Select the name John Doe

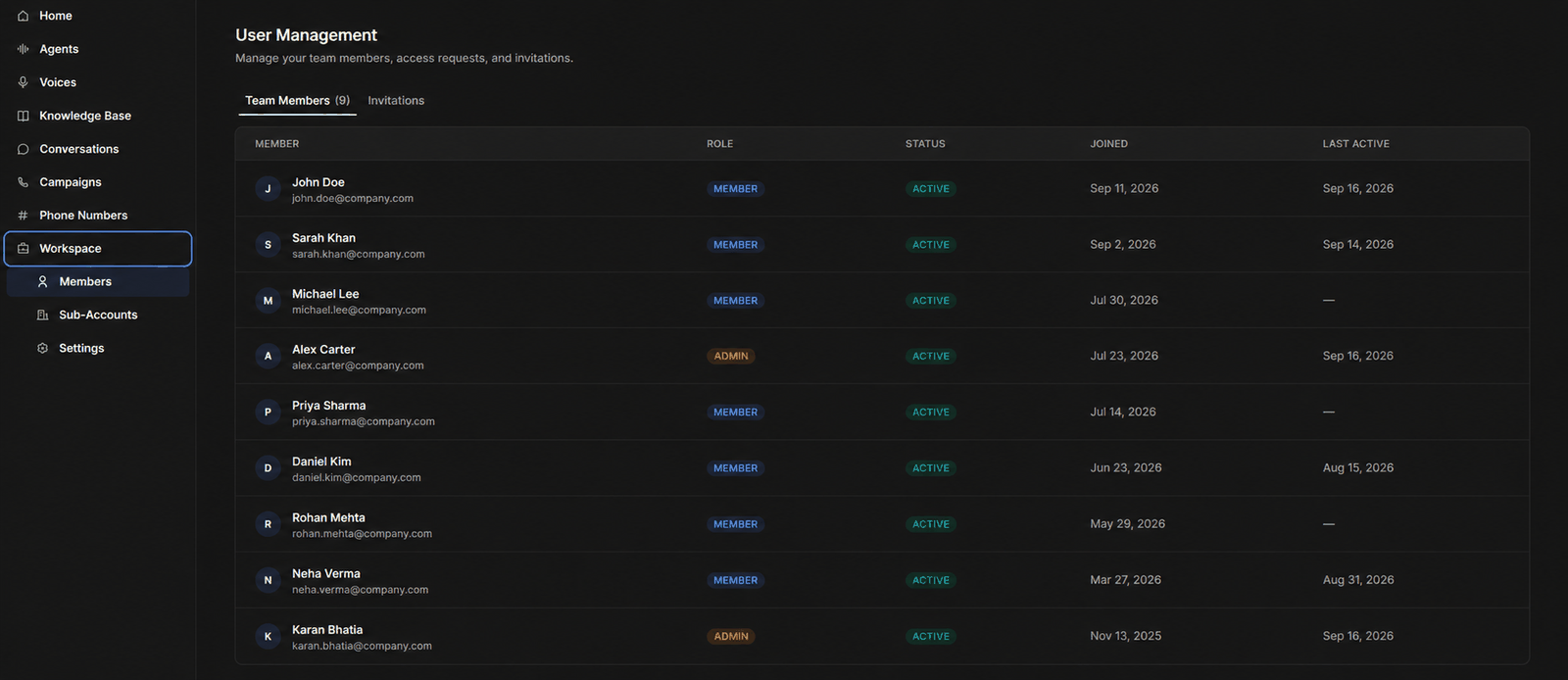[x=318, y=182]
